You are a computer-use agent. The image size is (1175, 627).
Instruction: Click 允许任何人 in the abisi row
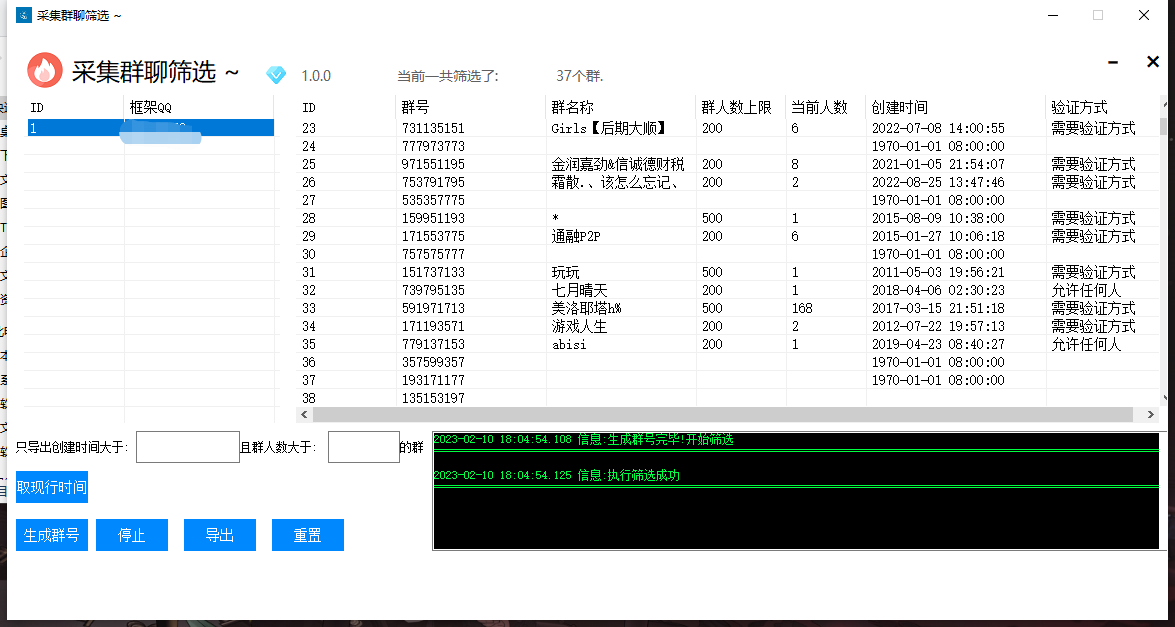1086,344
